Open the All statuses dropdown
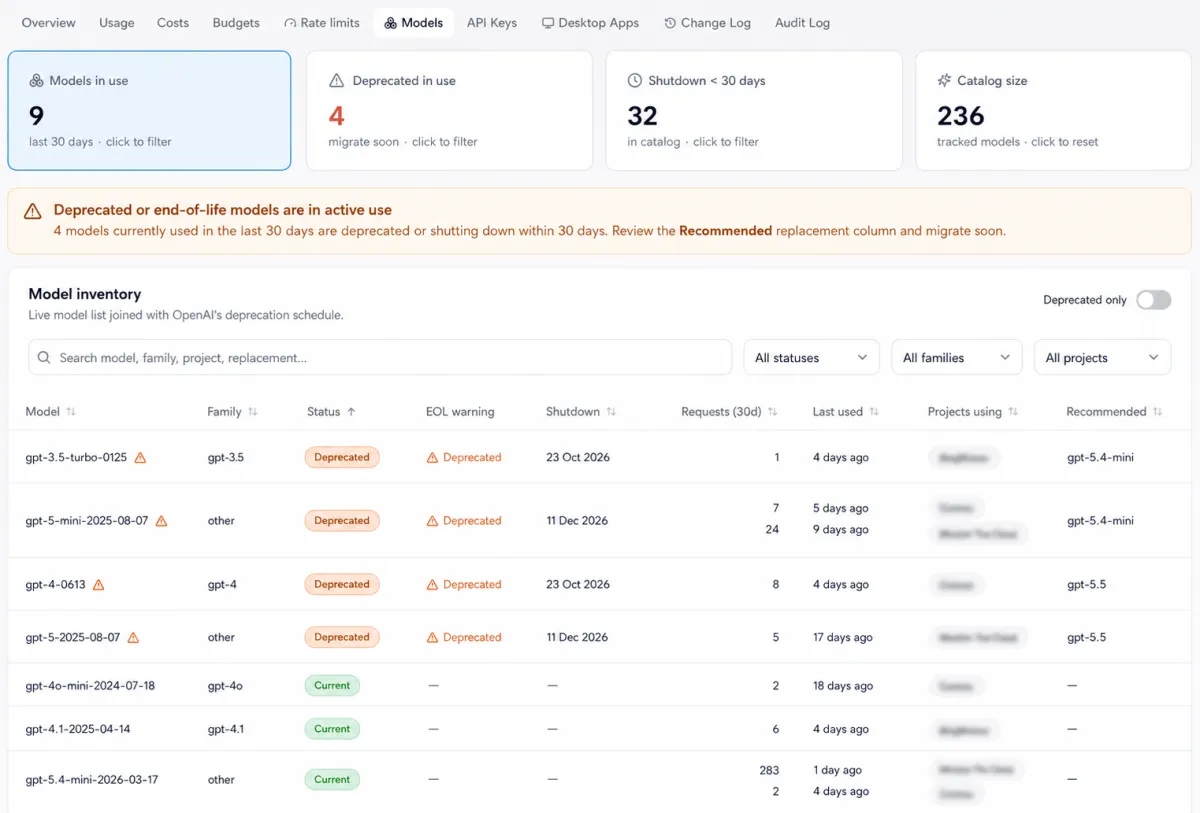The width and height of the screenshot is (1200, 813). point(811,357)
